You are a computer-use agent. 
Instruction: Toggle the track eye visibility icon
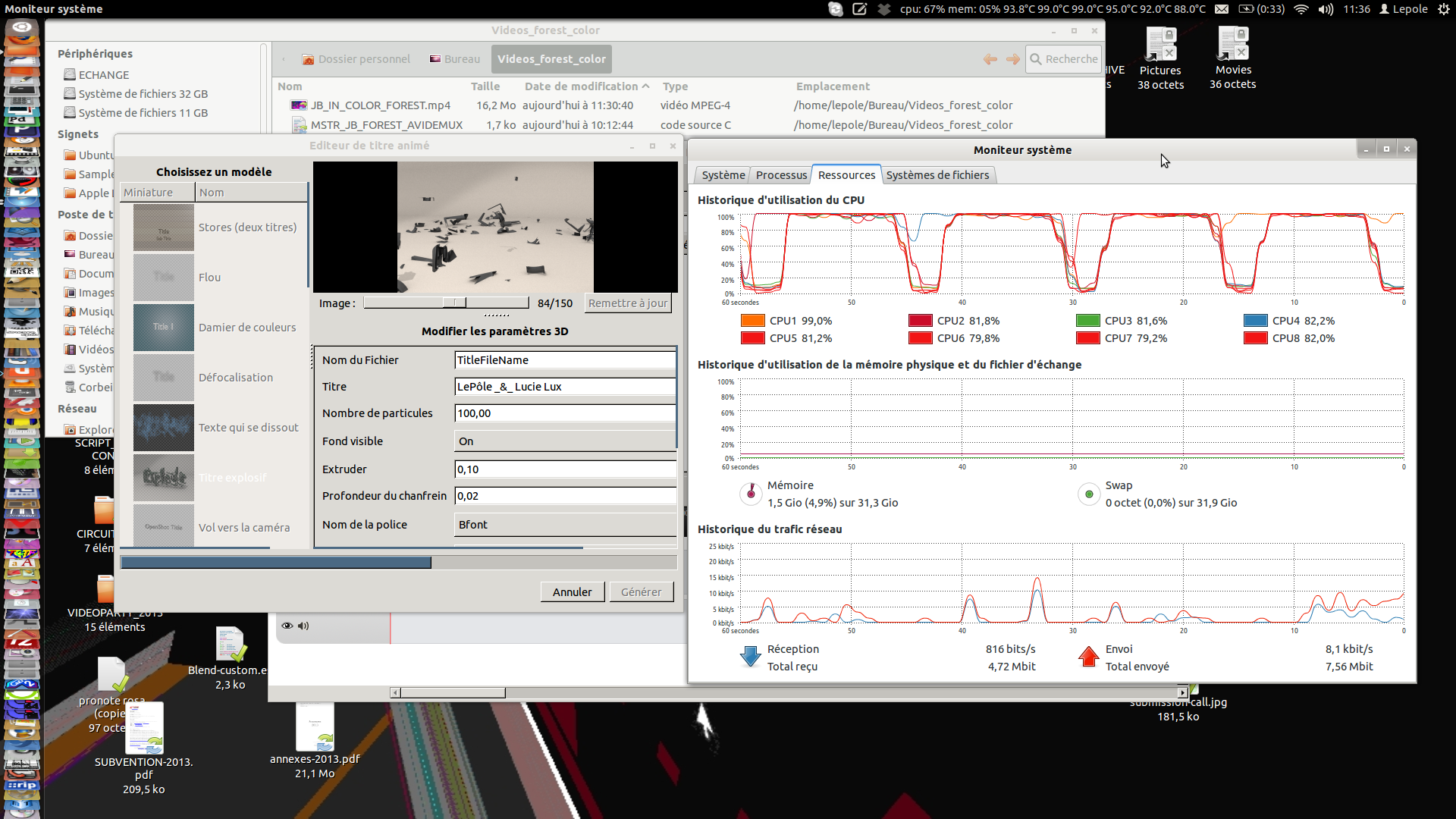pyautogui.click(x=287, y=626)
